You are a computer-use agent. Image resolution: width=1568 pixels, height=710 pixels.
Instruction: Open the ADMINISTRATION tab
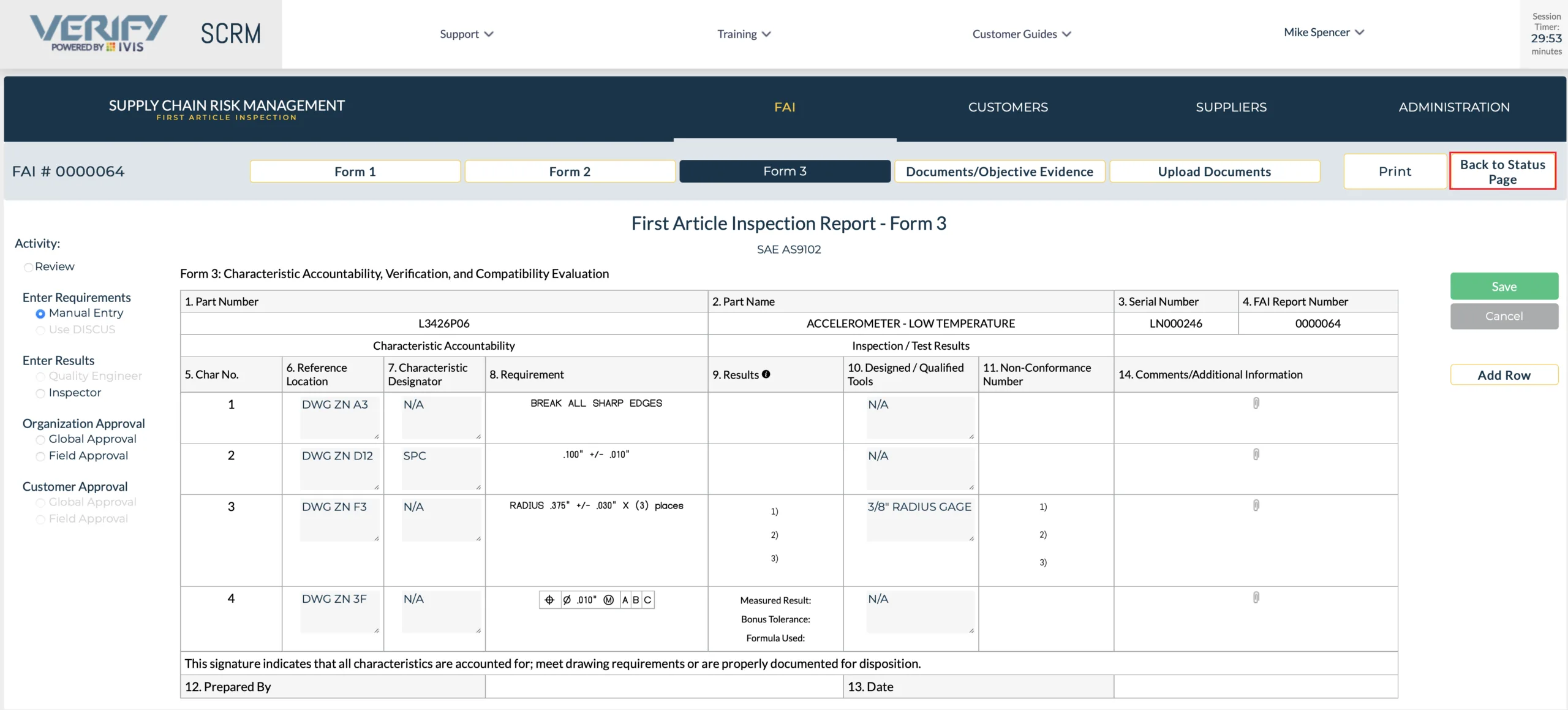click(x=1454, y=107)
